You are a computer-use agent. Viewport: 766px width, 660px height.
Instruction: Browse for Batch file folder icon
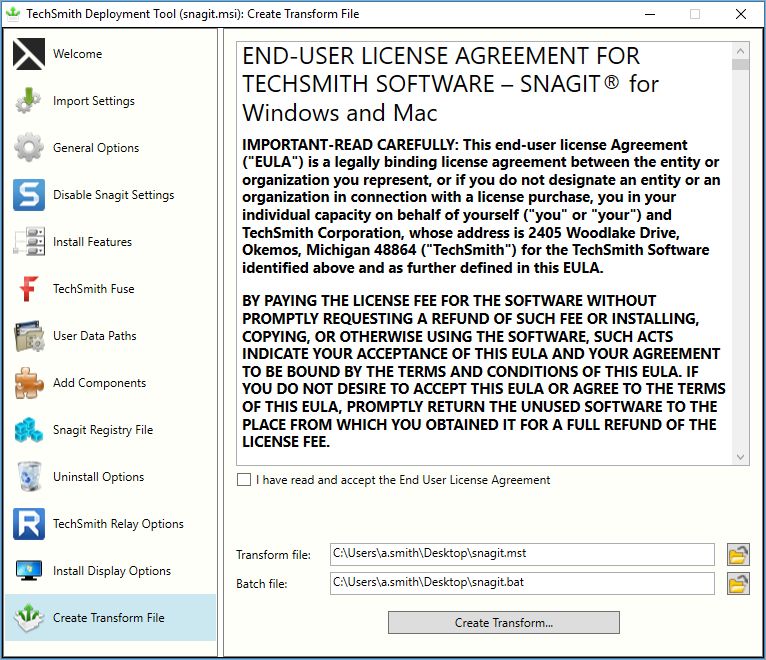point(738,583)
